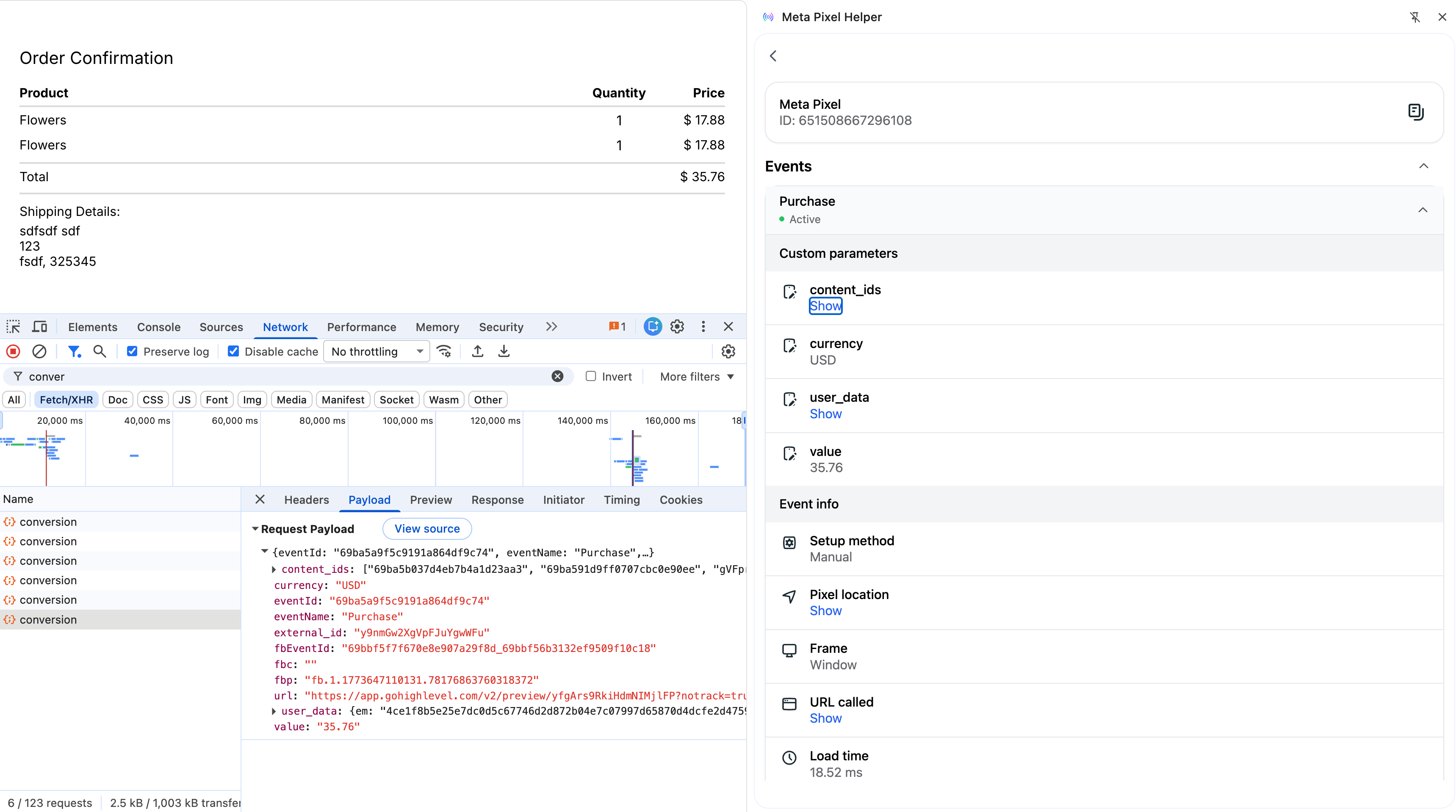Open the Headers tab
The width and height of the screenshot is (1456, 812).
306,500
